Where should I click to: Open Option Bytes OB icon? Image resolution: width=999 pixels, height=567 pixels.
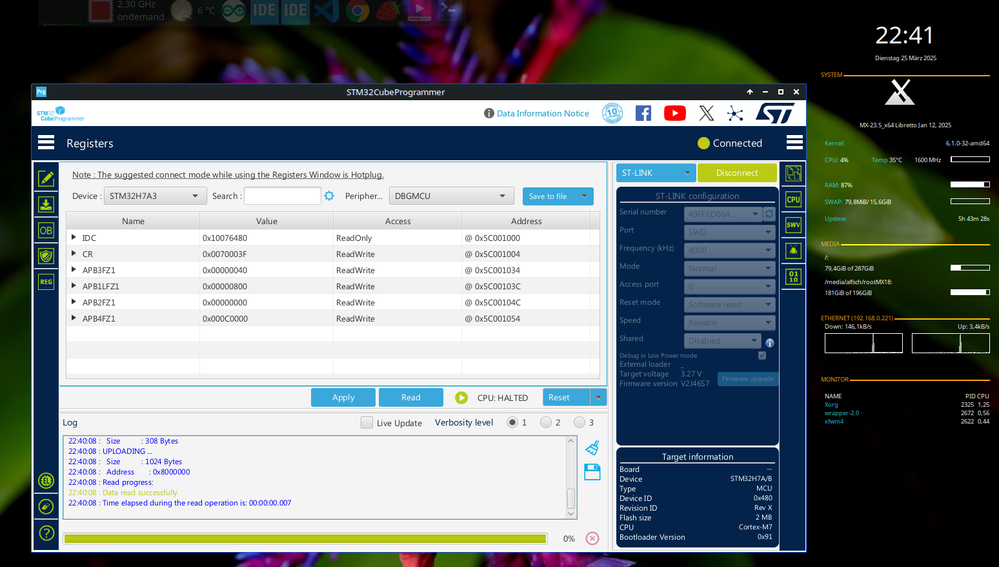(46, 230)
